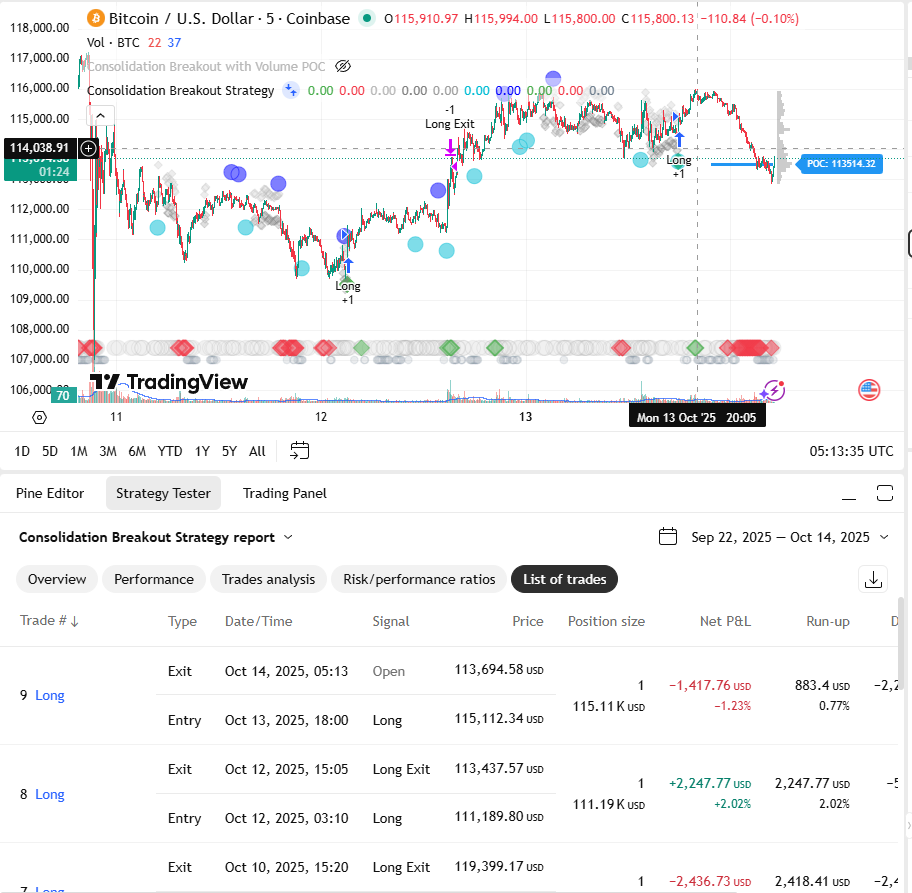Toggle visibility of Consolidation Breakout with Volume POC
Image resolution: width=912 pixels, height=893 pixels.
pos(343,66)
